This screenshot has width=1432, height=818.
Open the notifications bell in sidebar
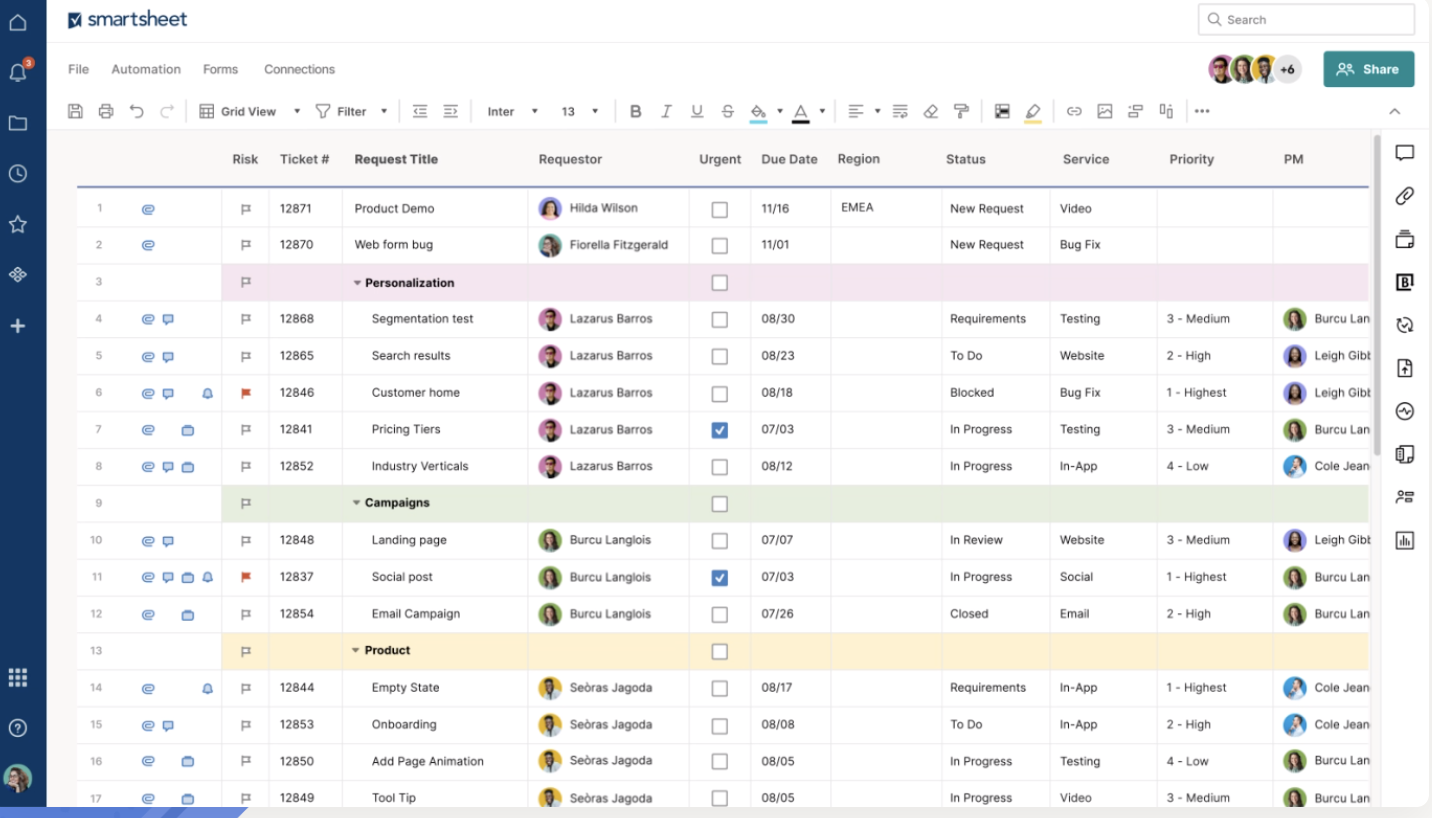tap(18, 72)
